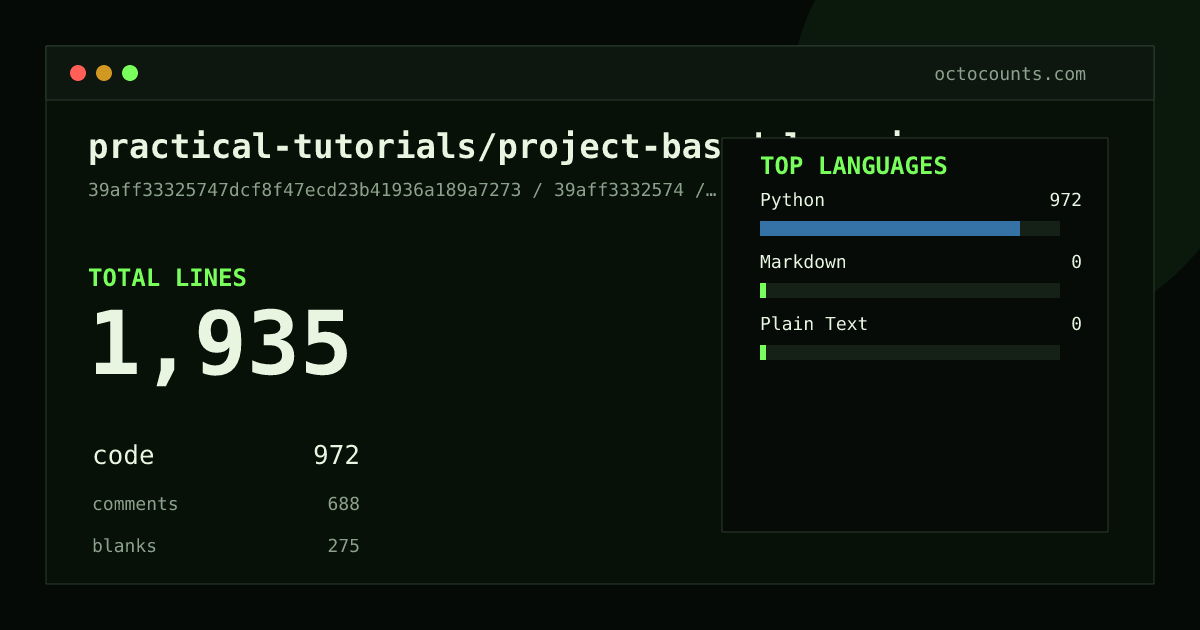Click the Markdown progress bar

910,290
